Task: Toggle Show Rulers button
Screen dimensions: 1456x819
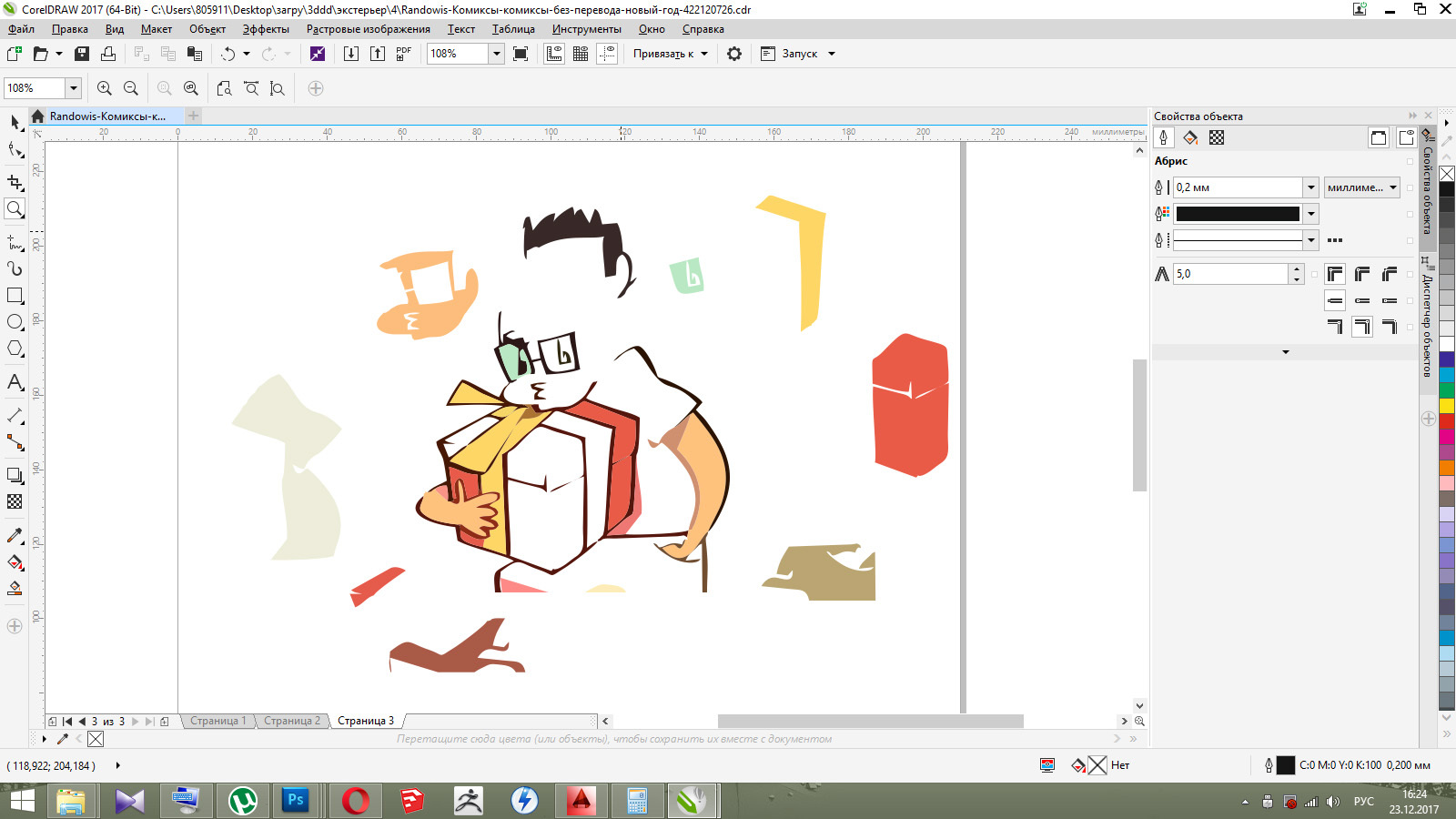Action: coord(554,54)
